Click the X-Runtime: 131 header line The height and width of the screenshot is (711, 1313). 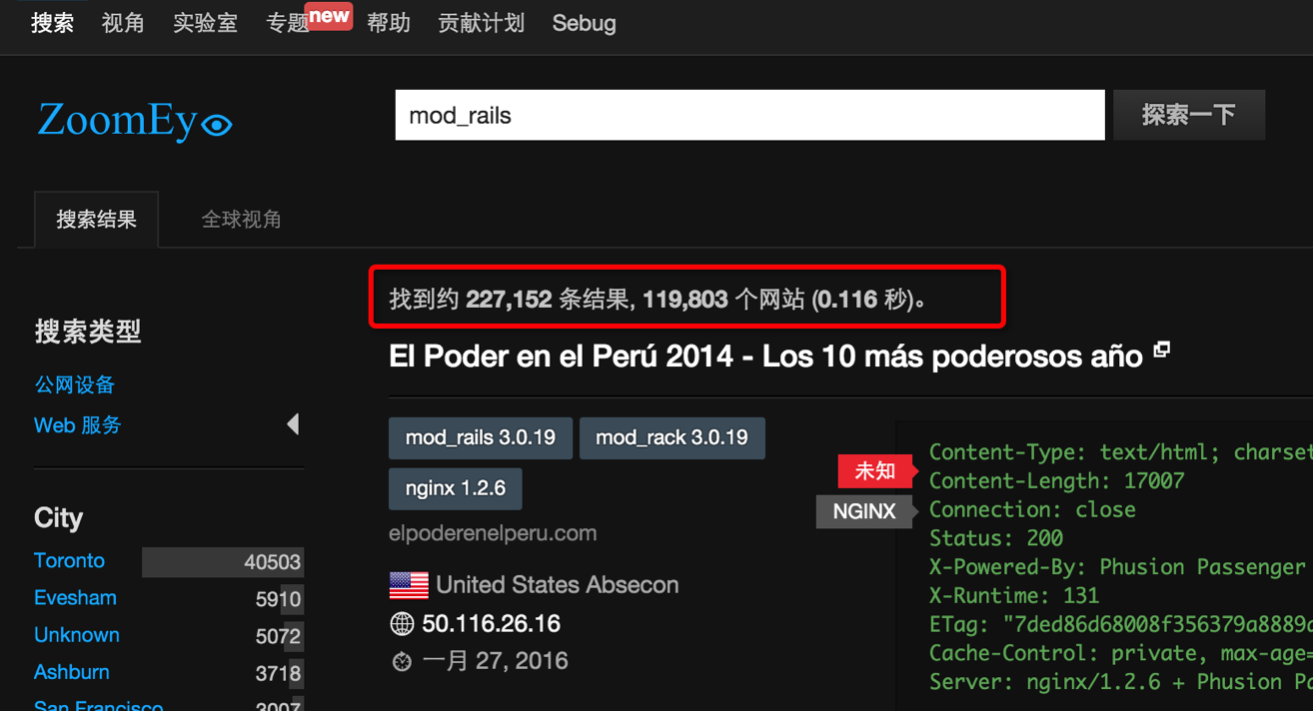point(1014,595)
